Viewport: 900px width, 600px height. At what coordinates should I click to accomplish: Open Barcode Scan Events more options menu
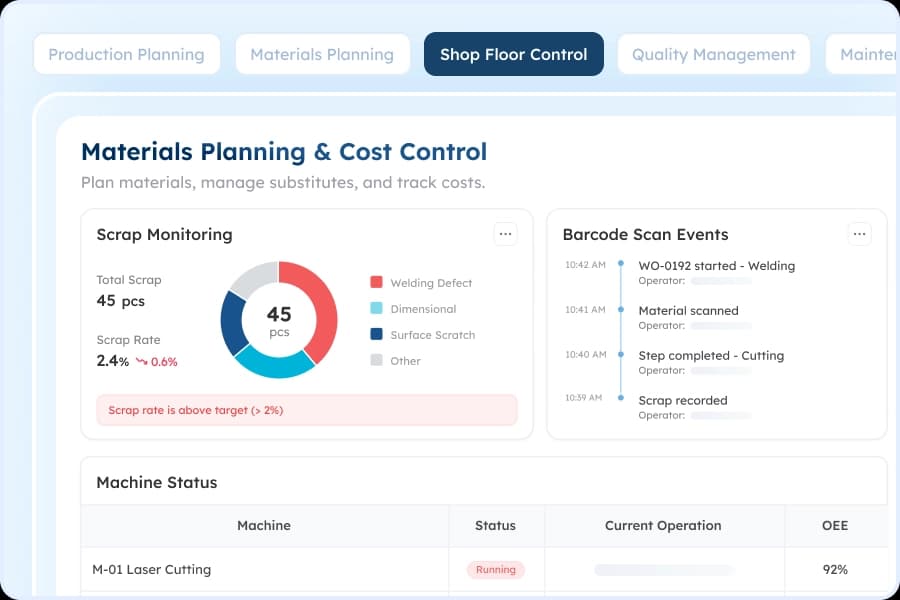click(x=859, y=234)
